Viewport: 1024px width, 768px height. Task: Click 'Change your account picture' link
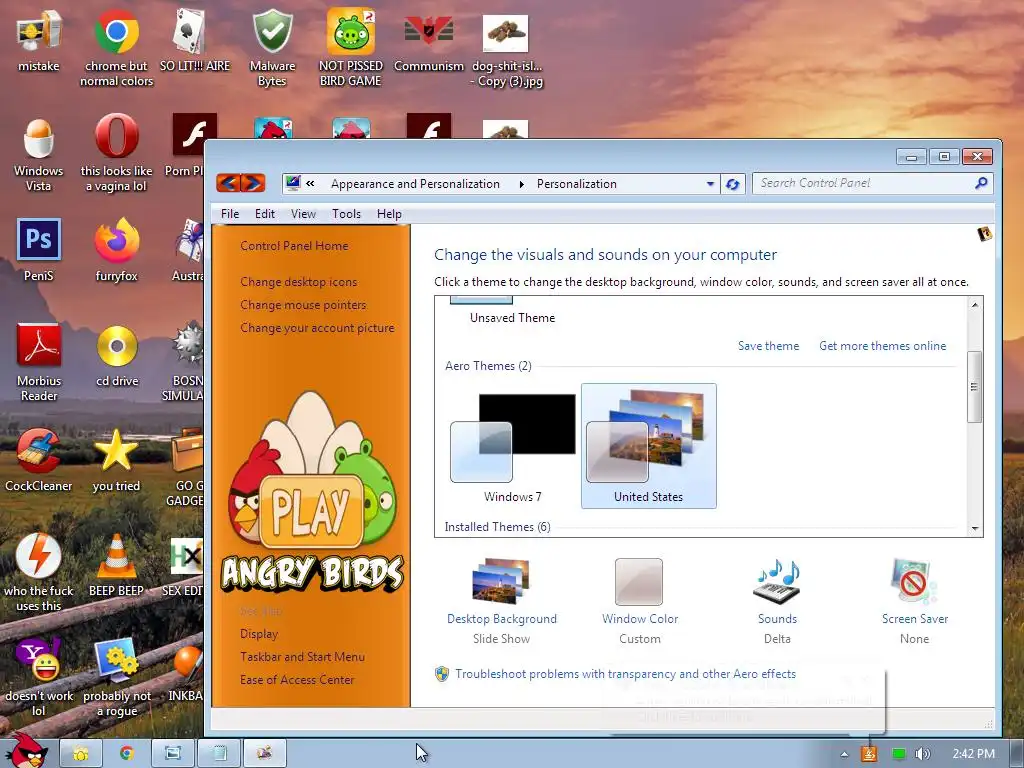click(317, 327)
